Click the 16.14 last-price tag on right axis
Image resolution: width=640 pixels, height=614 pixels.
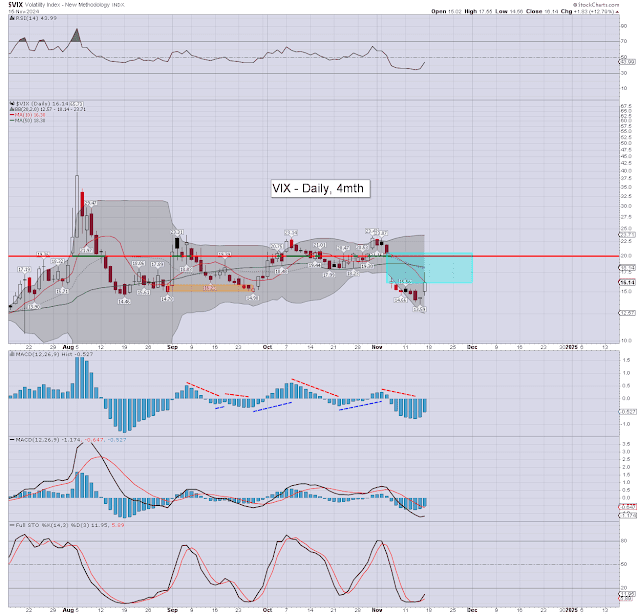pos(628,282)
